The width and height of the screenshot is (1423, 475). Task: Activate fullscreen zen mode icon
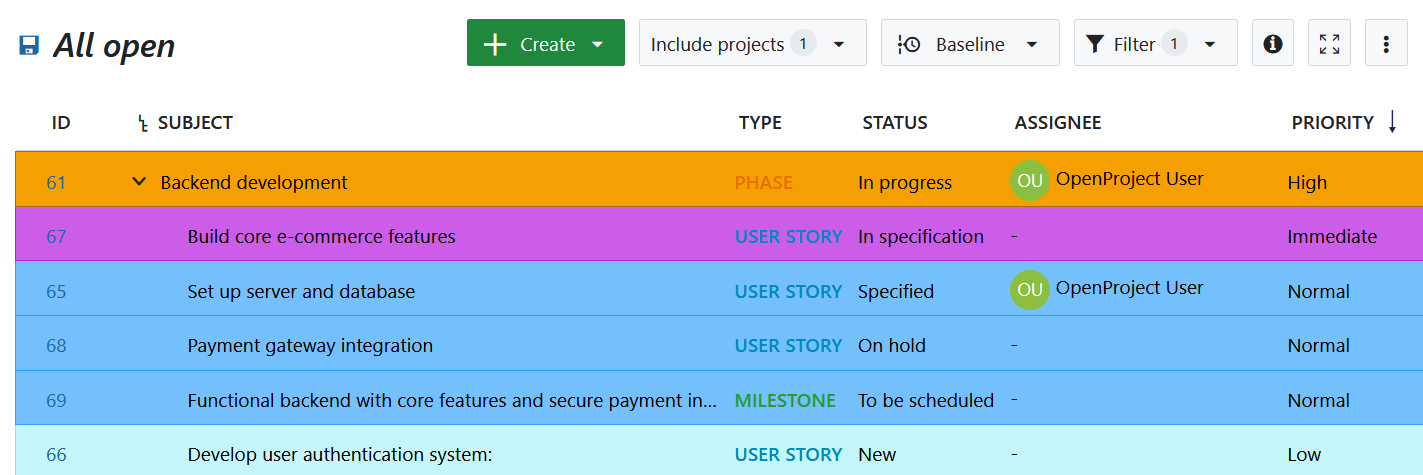click(x=1329, y=44)
